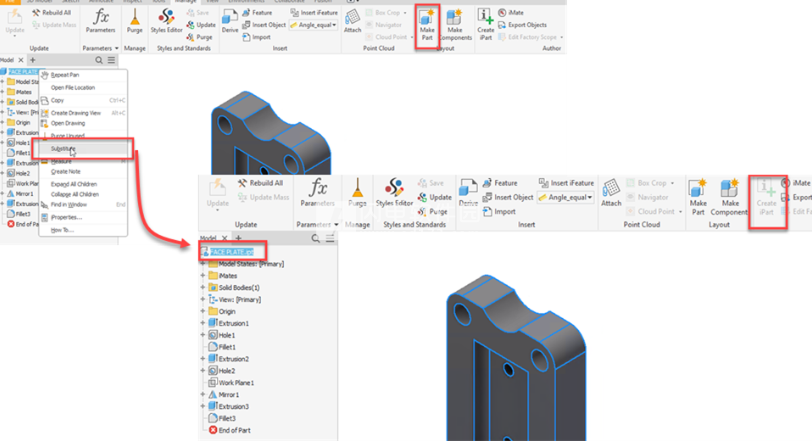
Task: Click Update under Styles in lower ribbon
Action: pyautogui.click(x=434, y=197)
